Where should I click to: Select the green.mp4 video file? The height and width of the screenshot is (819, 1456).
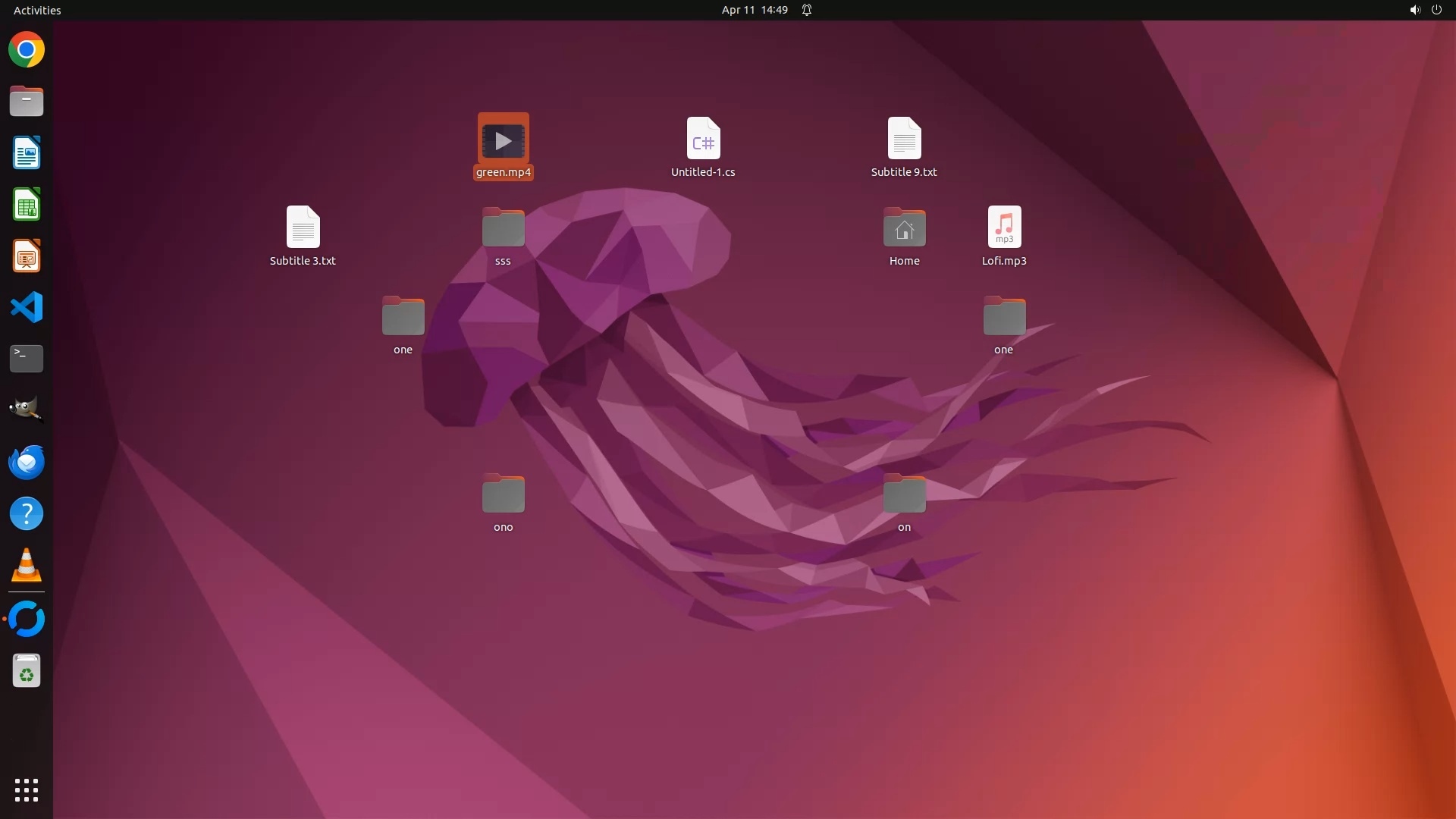[x=503, y=140]
